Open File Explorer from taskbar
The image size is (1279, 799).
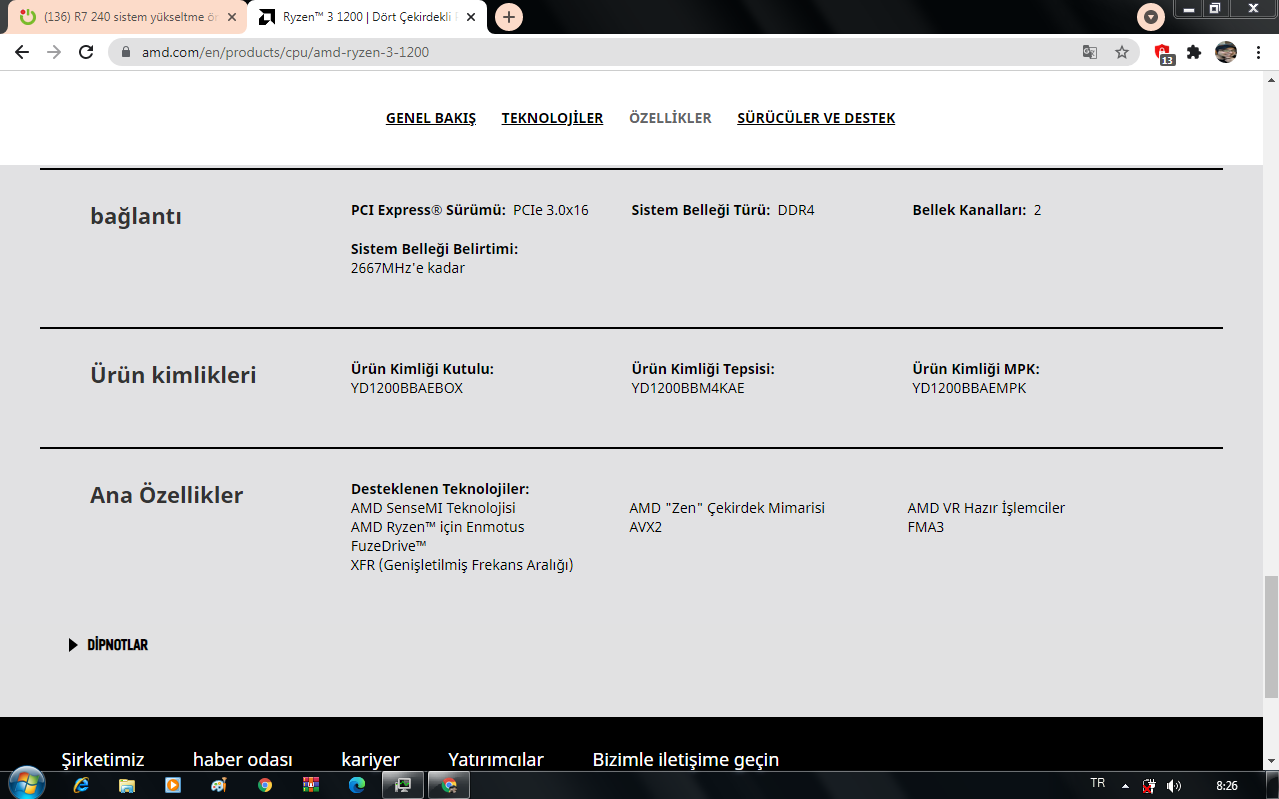click(127, 785)
